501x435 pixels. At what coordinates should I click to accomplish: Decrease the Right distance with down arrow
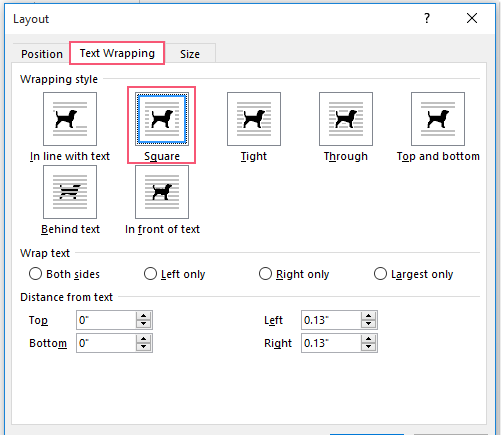click(x=369, y=347)
